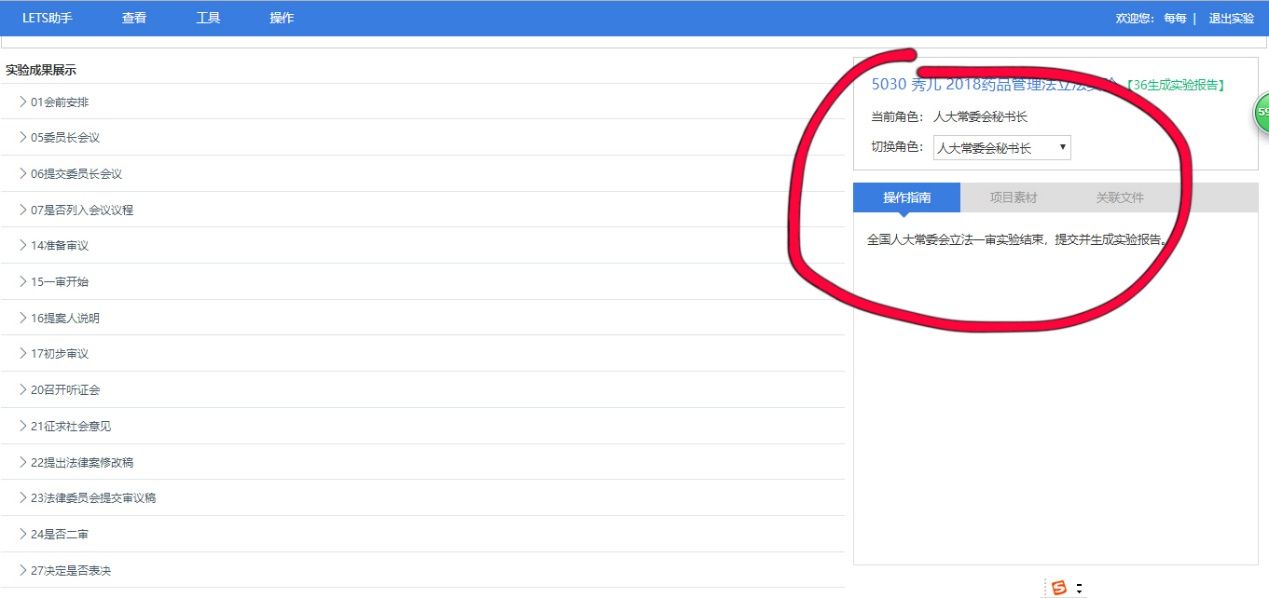Screen dimensions: 1269x598
Task: Select the 操作指南 tab
Action: click(906, 198)
